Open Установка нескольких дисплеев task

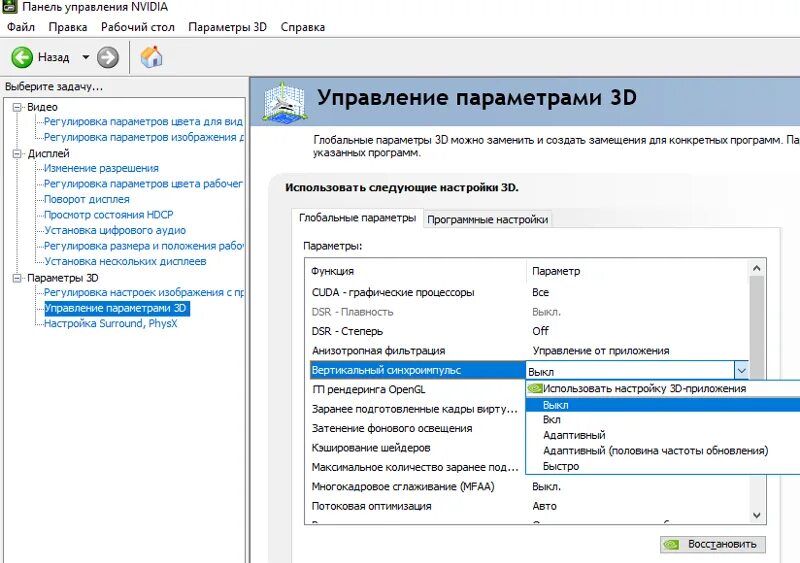point(125,261)
